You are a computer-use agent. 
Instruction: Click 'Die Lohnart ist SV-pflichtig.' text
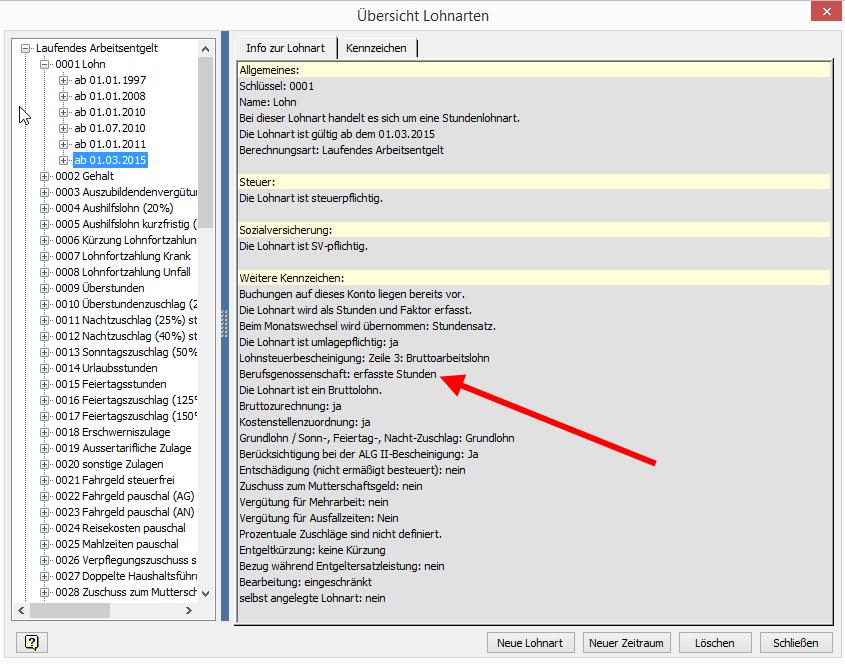tap(303, 246)
